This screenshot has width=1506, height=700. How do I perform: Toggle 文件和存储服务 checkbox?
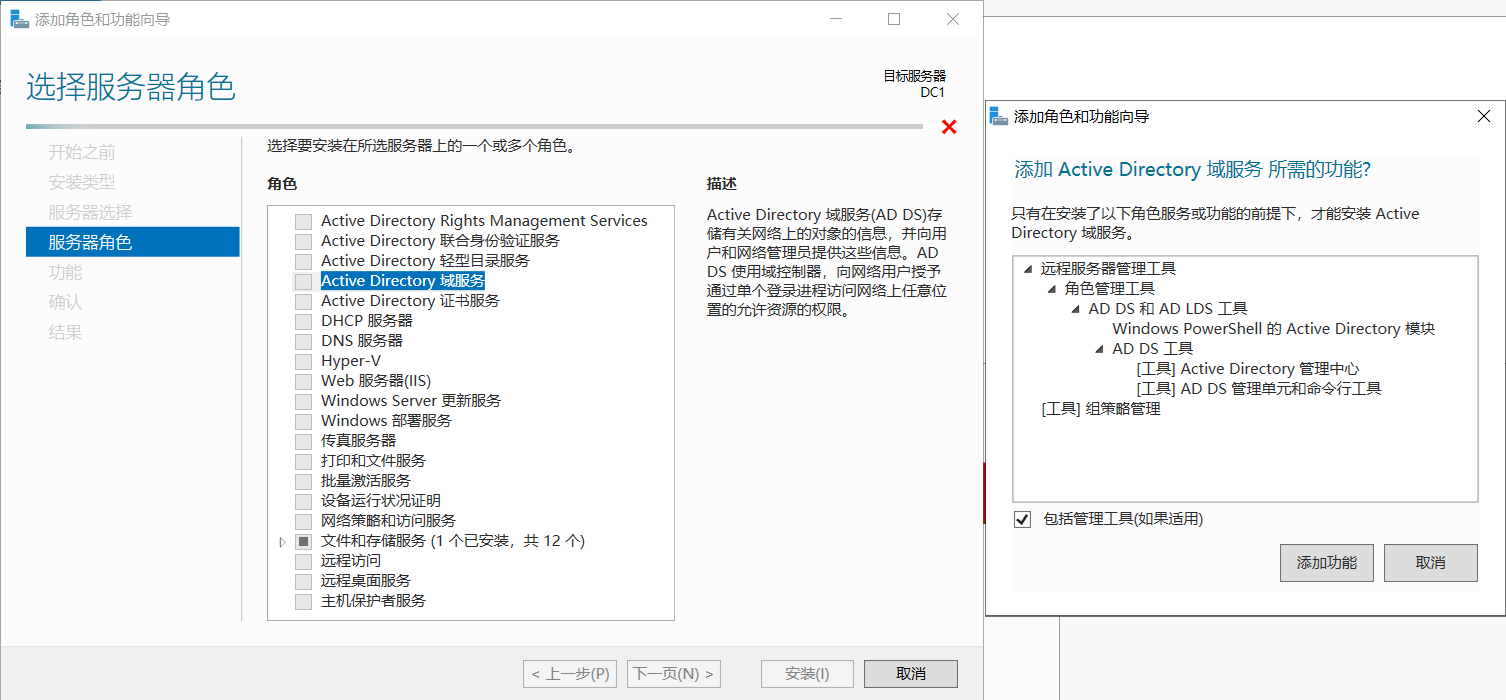point(303,541)
